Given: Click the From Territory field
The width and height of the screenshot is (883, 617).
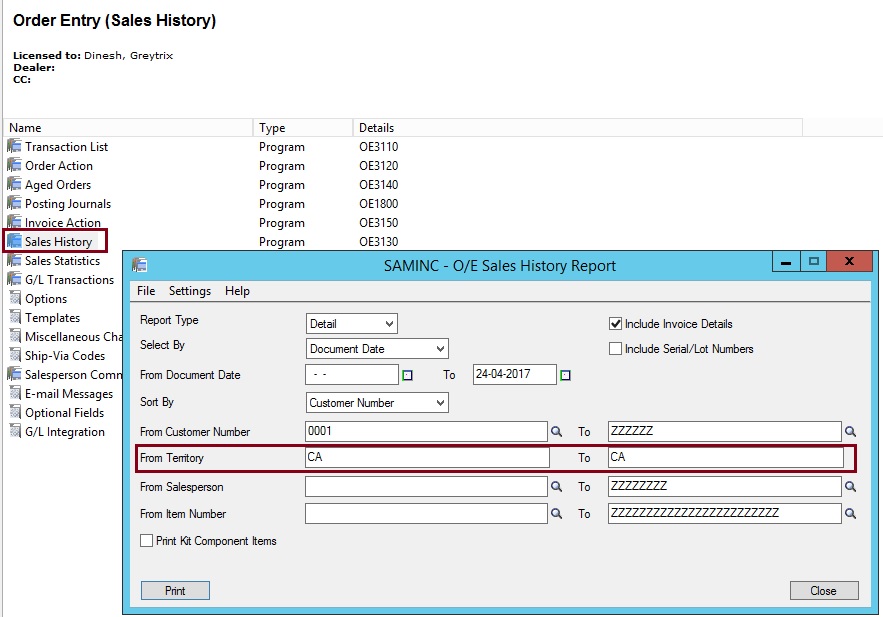Looking at the screenshot, I should (x=427, y=457).
